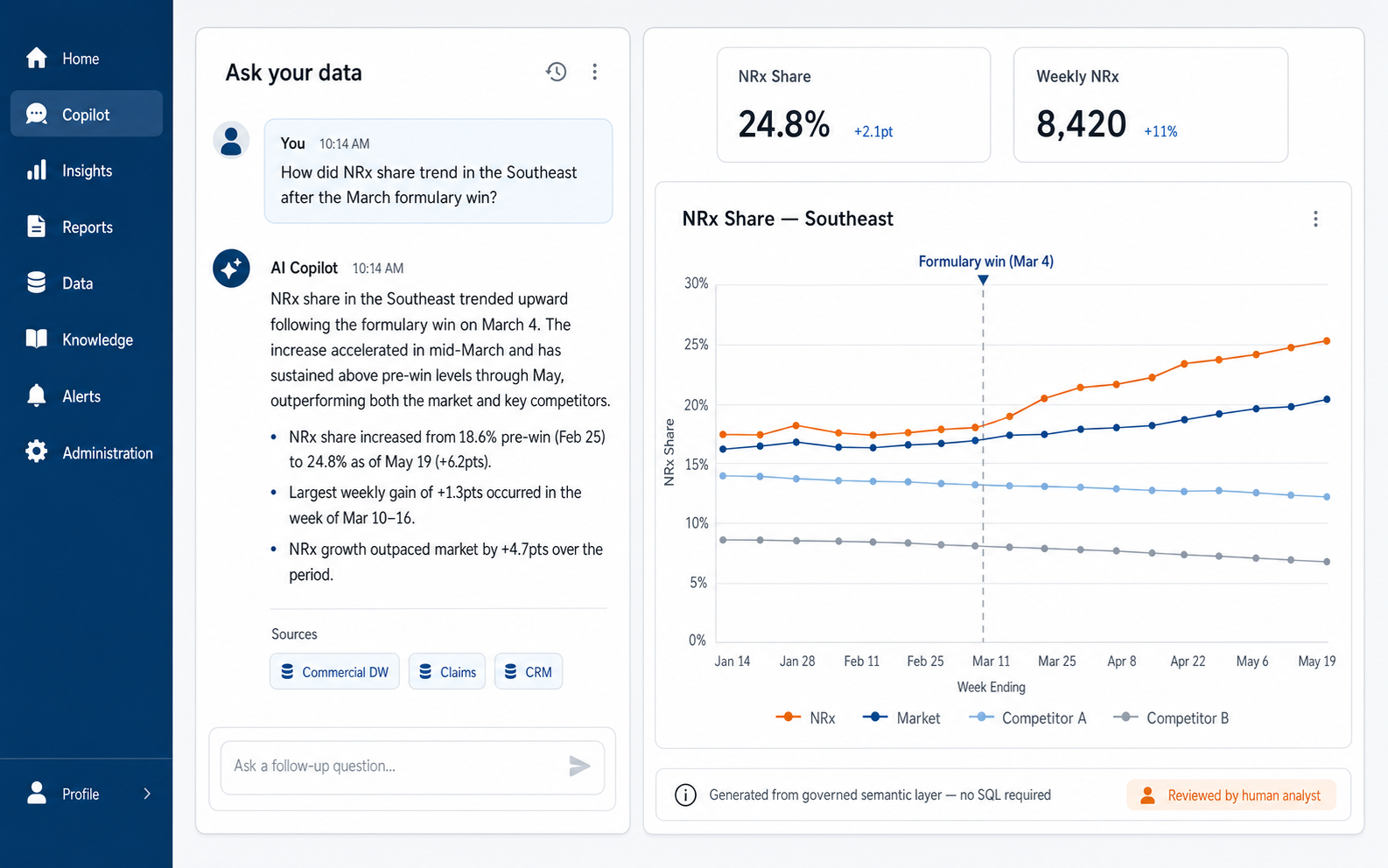Click the person icon in Reviewed badge
Screen dimensions: 1388x868
click(1147, 794)
